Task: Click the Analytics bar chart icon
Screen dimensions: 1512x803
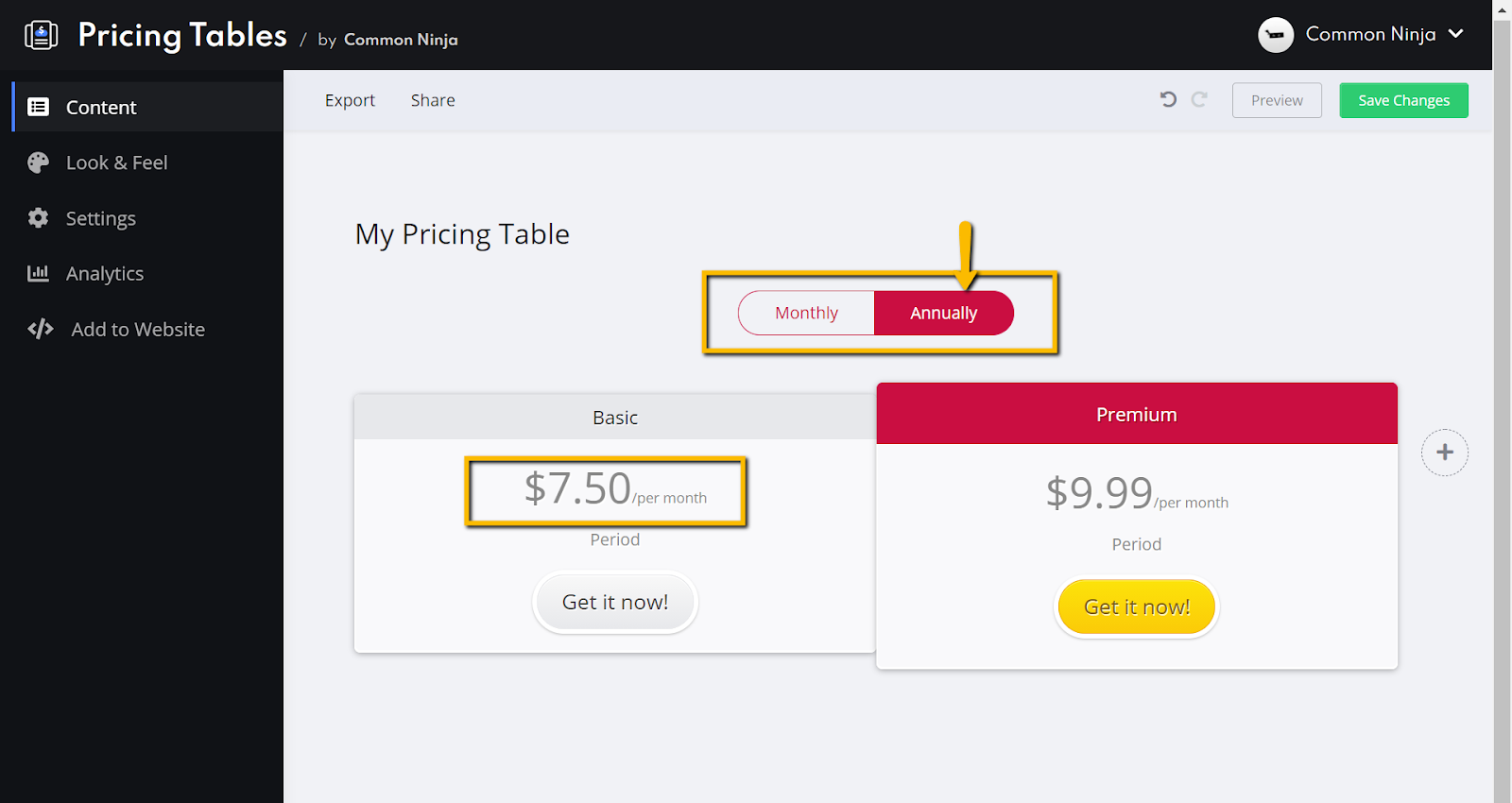Action: pyautogui.click(x=39, y=274)
